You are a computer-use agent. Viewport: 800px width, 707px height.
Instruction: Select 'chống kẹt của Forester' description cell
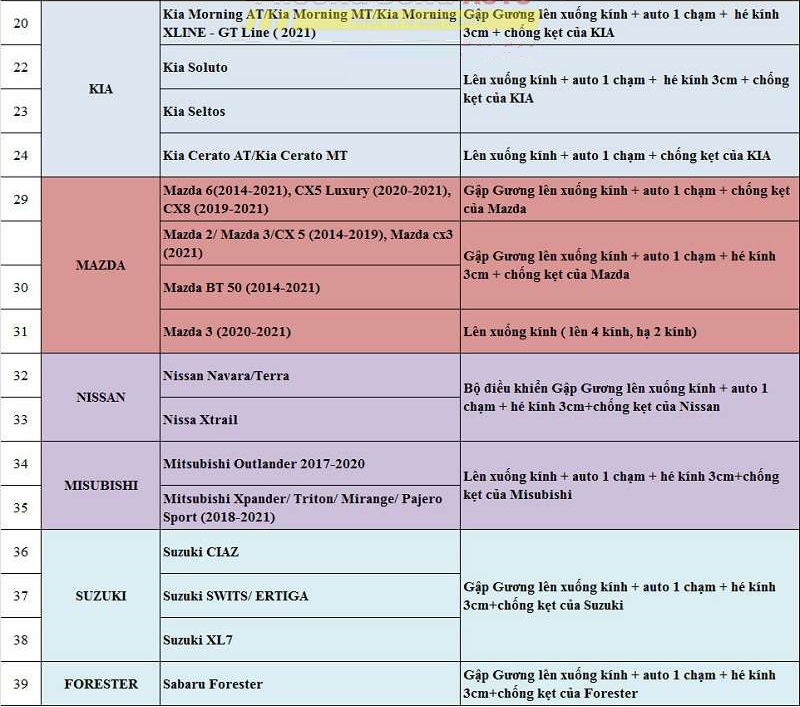coord(630,684)
